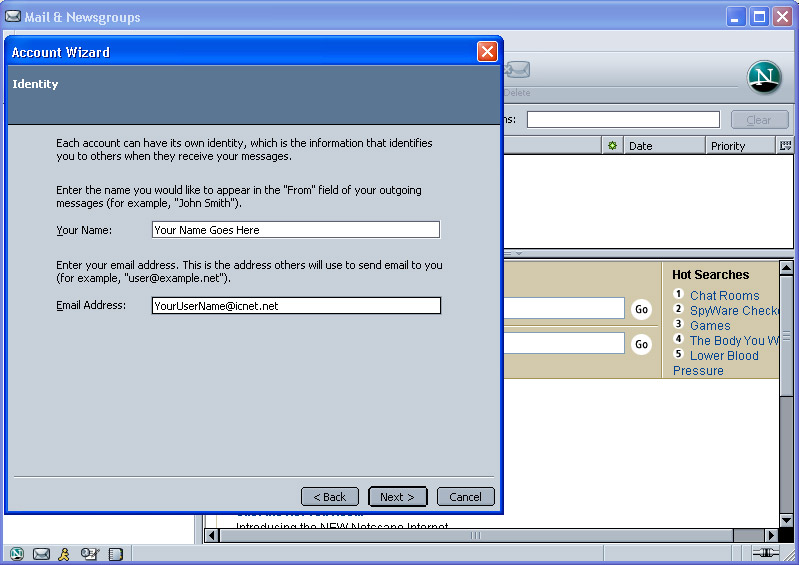Open the Games hot search link
The width and height of the screenshot is (799, 565).
coord(710,326)
